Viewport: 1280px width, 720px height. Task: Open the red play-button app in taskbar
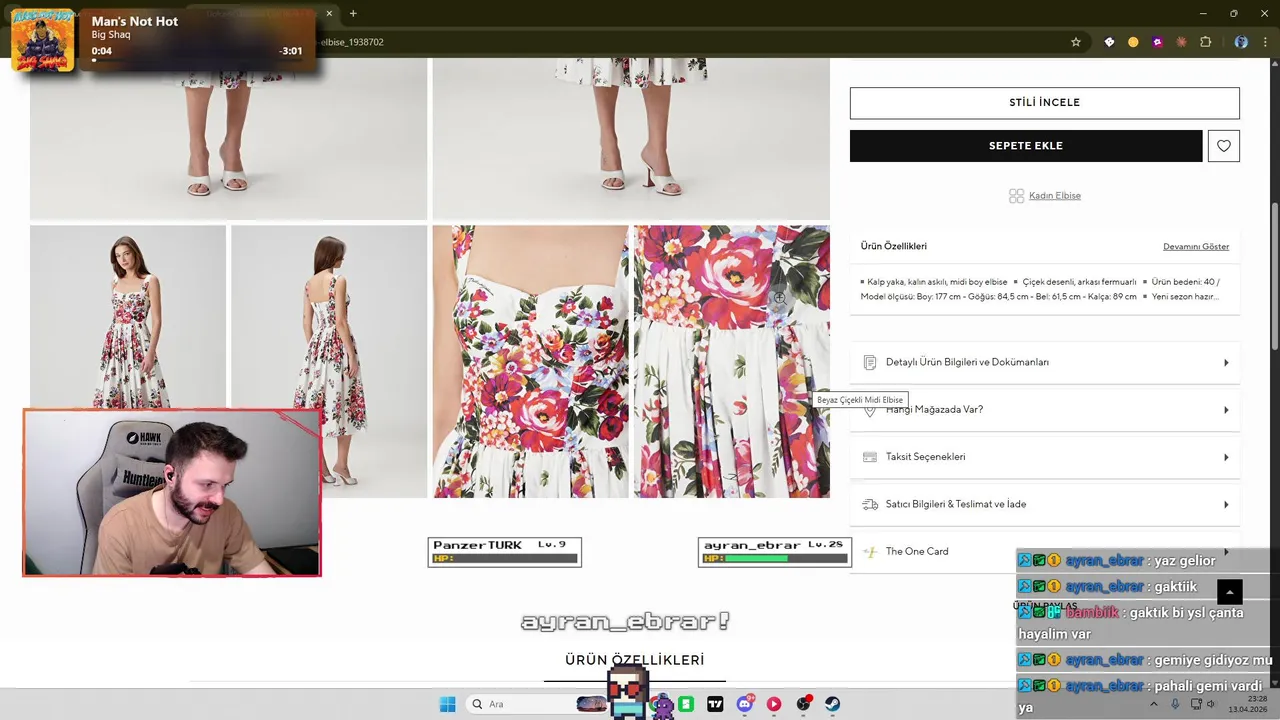coord(773,704)
